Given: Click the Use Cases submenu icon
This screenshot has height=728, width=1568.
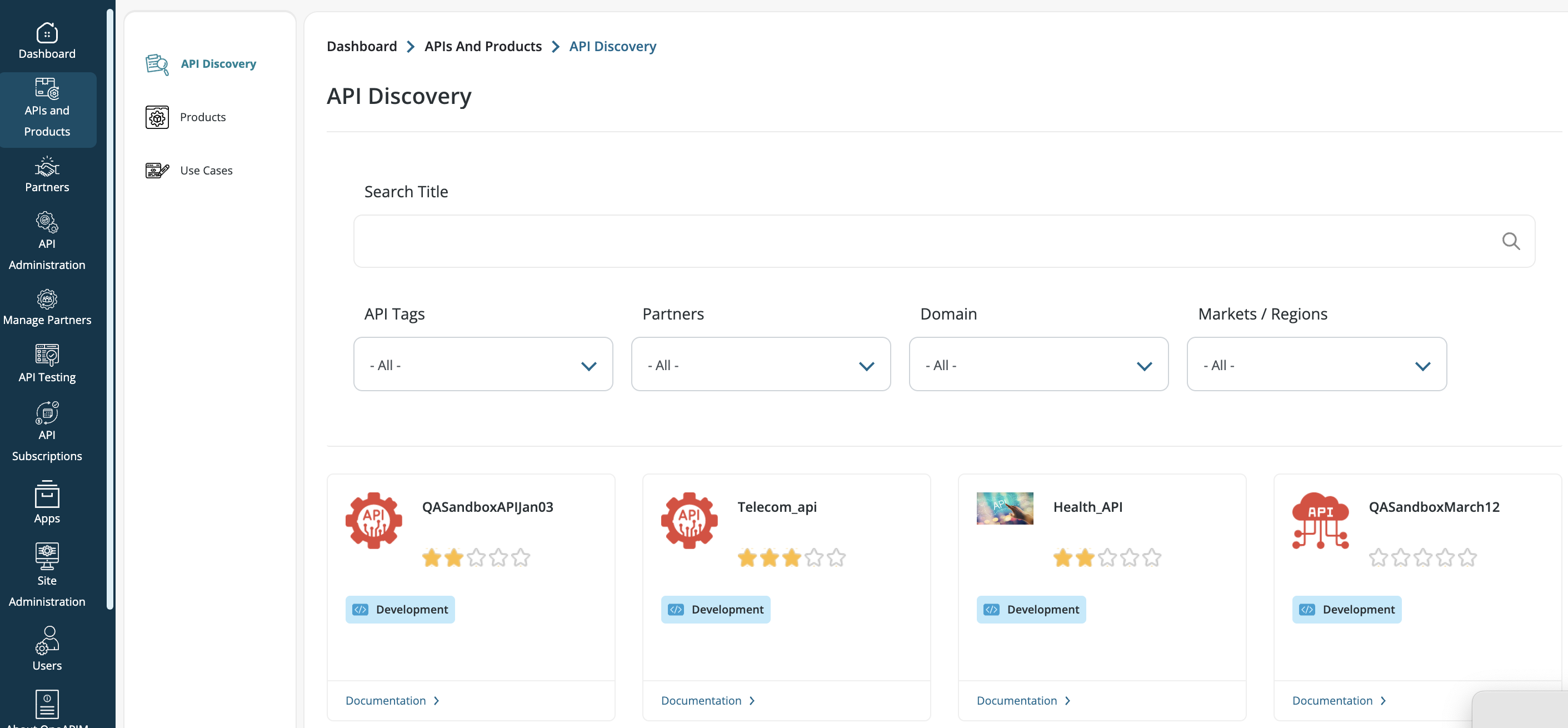Looking at the screenshot, I should 157,171.
